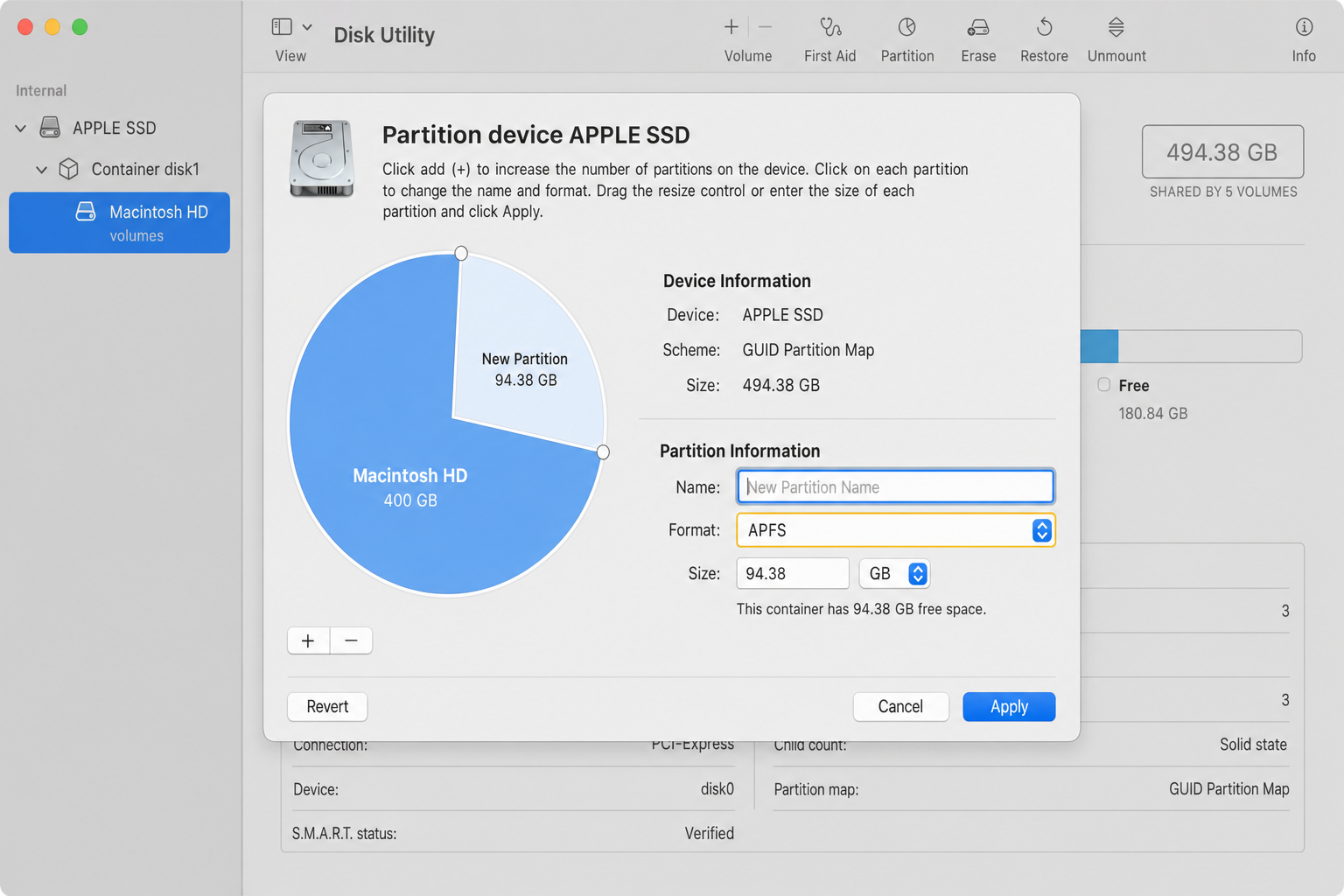This screenshot has width=1344, height=896.
Task: Remove the partition with the minus button
Action: pyautogui.click(x=352, y=640)
